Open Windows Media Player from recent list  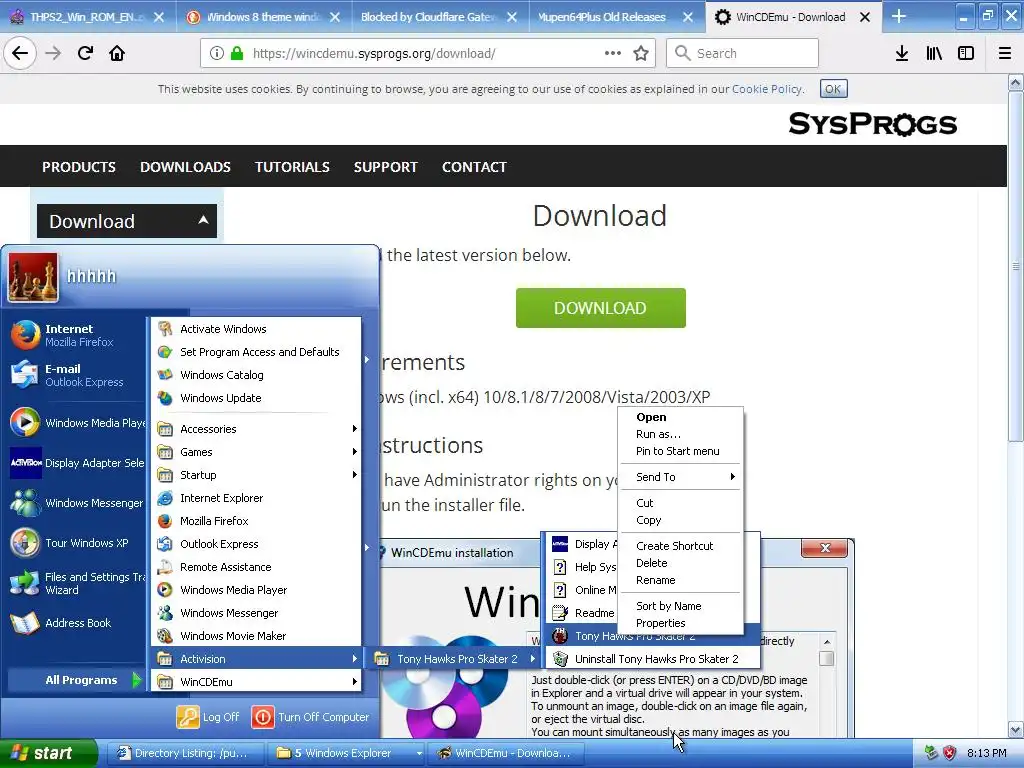76,423
